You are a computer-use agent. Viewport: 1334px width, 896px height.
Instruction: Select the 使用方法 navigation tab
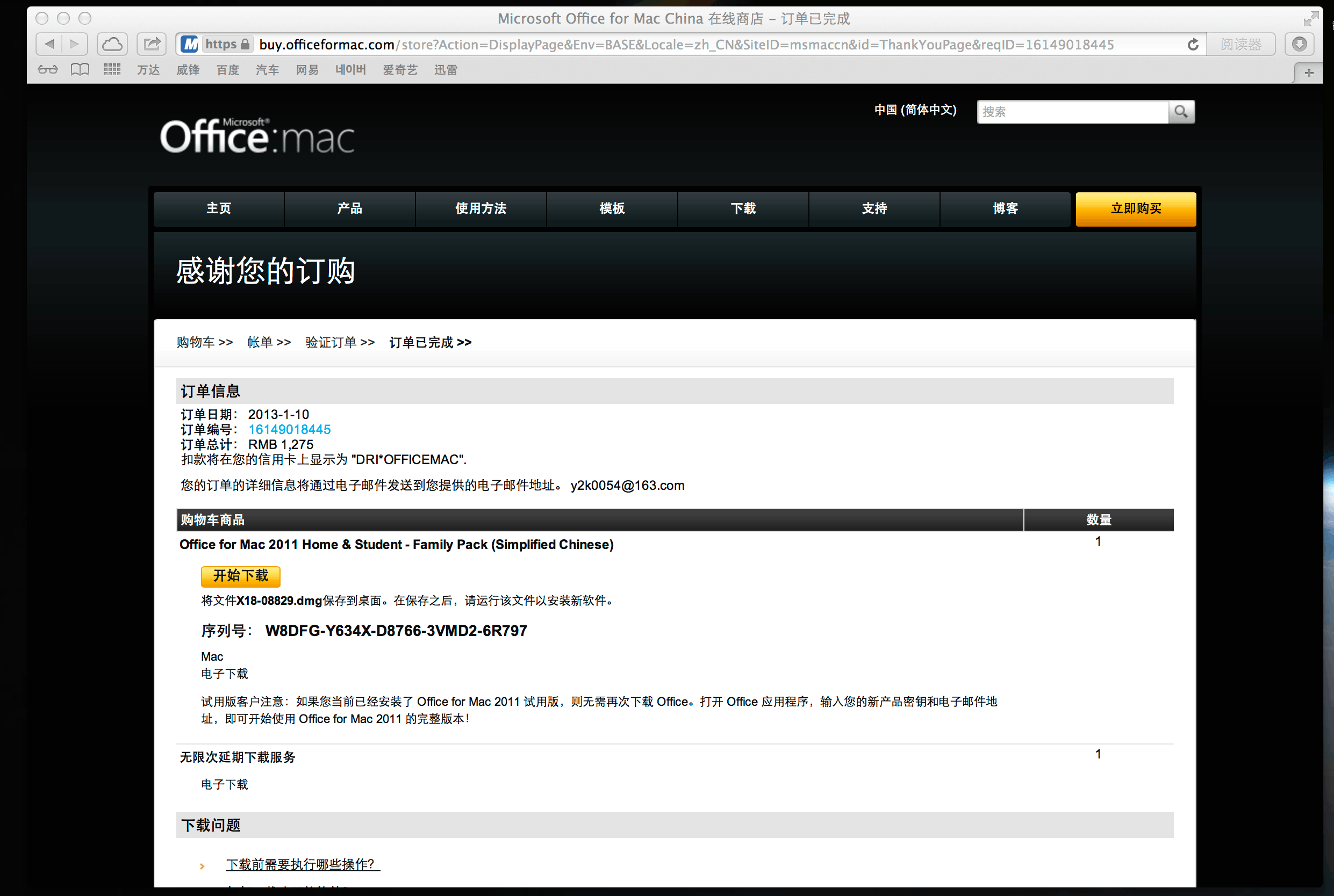(x=481, y=208)
